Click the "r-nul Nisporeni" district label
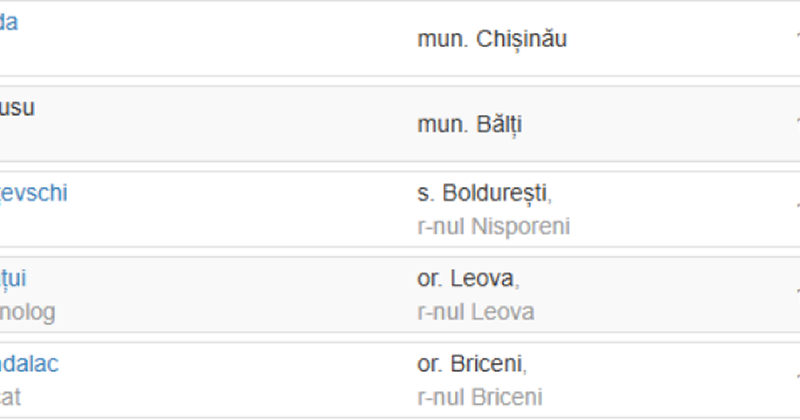 [x=493, y=227]
